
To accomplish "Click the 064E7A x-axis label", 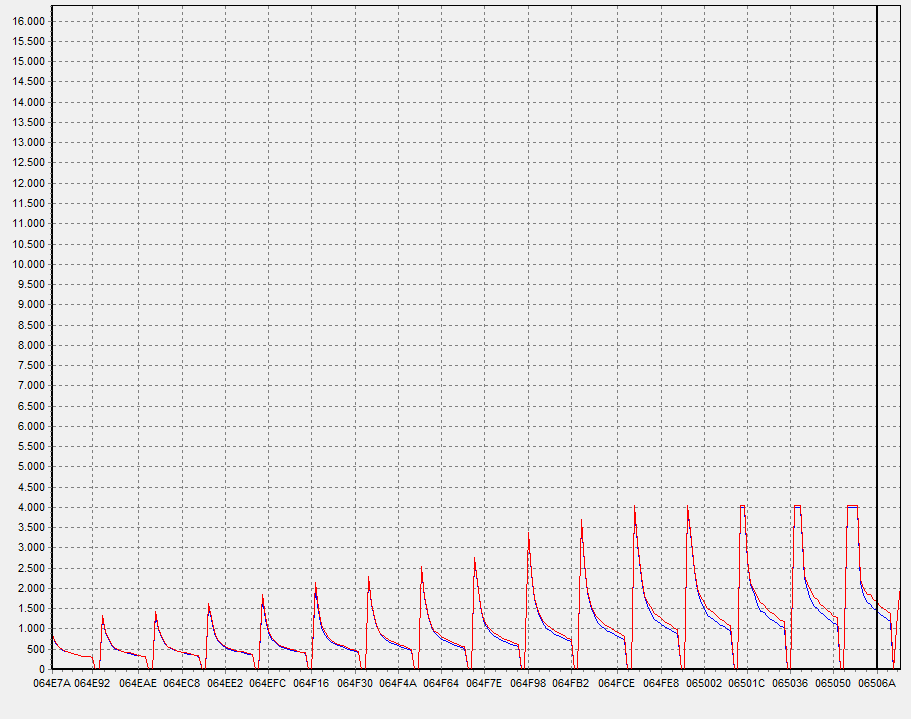I will click(x=52, y=684).
